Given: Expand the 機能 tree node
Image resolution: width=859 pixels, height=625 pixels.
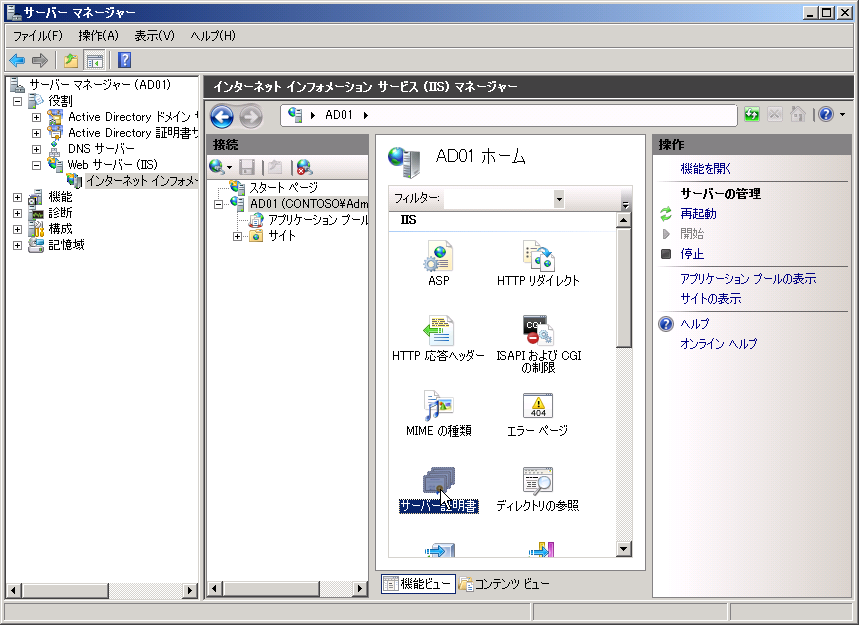Looking at the screenshot, I should [18, 197].
